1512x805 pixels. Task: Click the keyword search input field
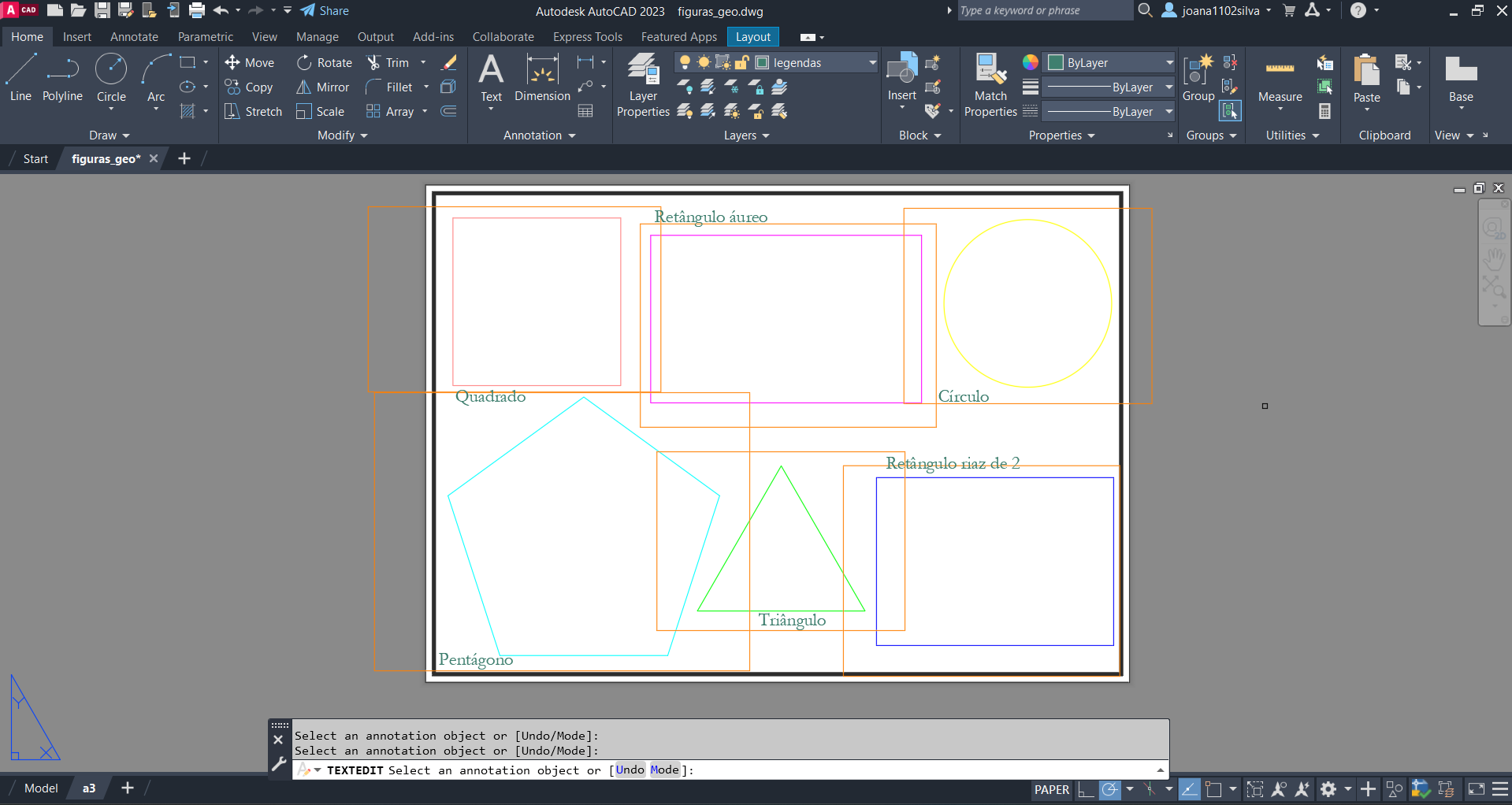point(1042,11)
